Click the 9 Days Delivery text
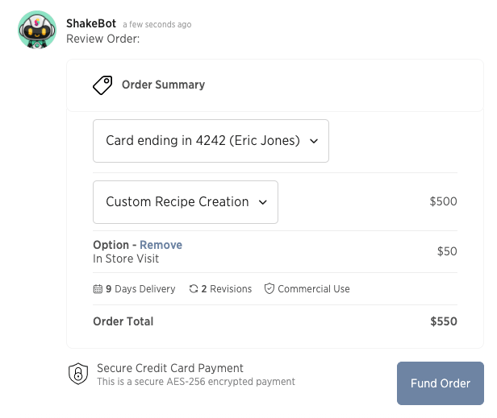The width and height of the screenshot is (497, 418). coord(140,289)
